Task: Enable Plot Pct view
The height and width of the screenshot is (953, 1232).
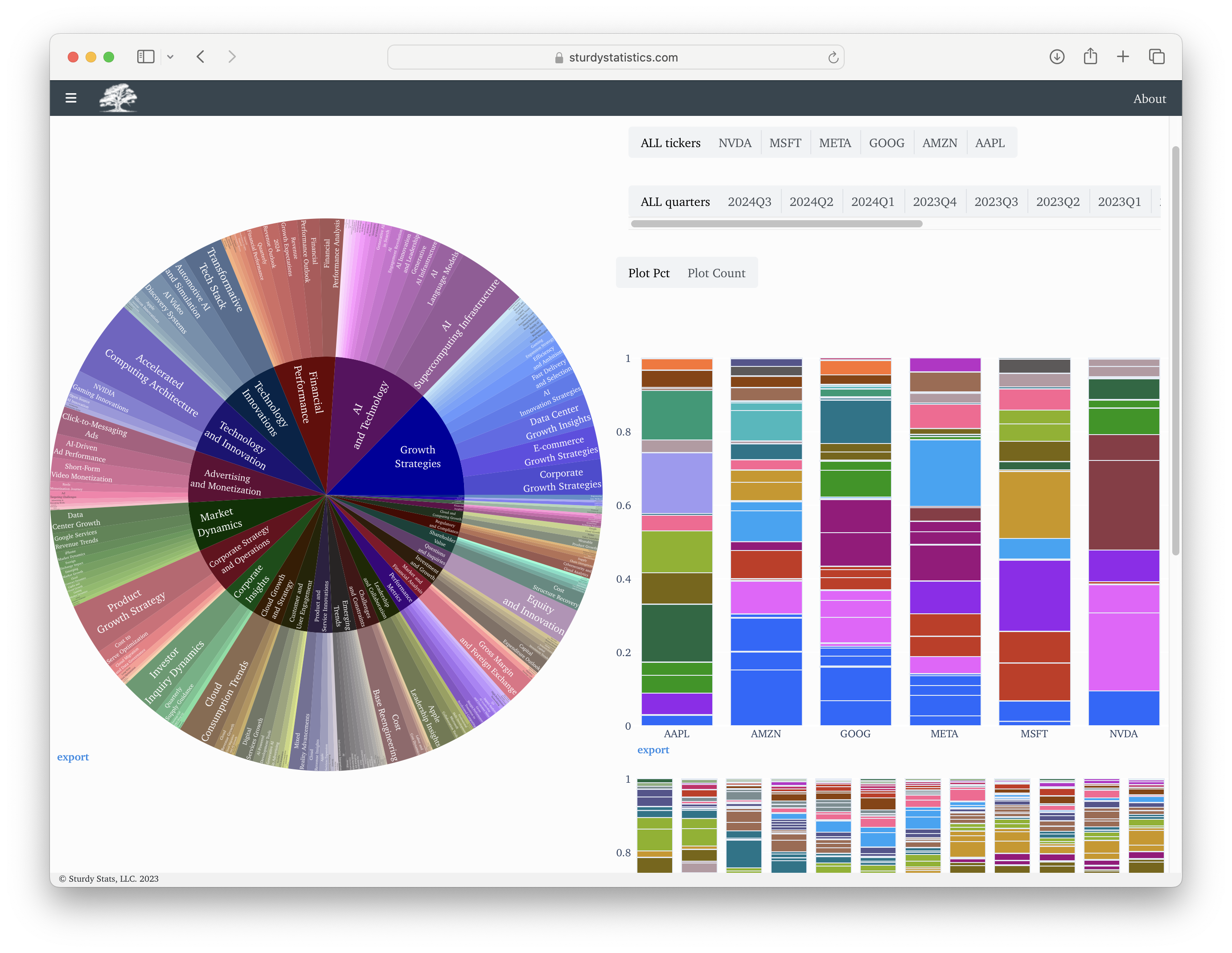Action: (649, 272)
